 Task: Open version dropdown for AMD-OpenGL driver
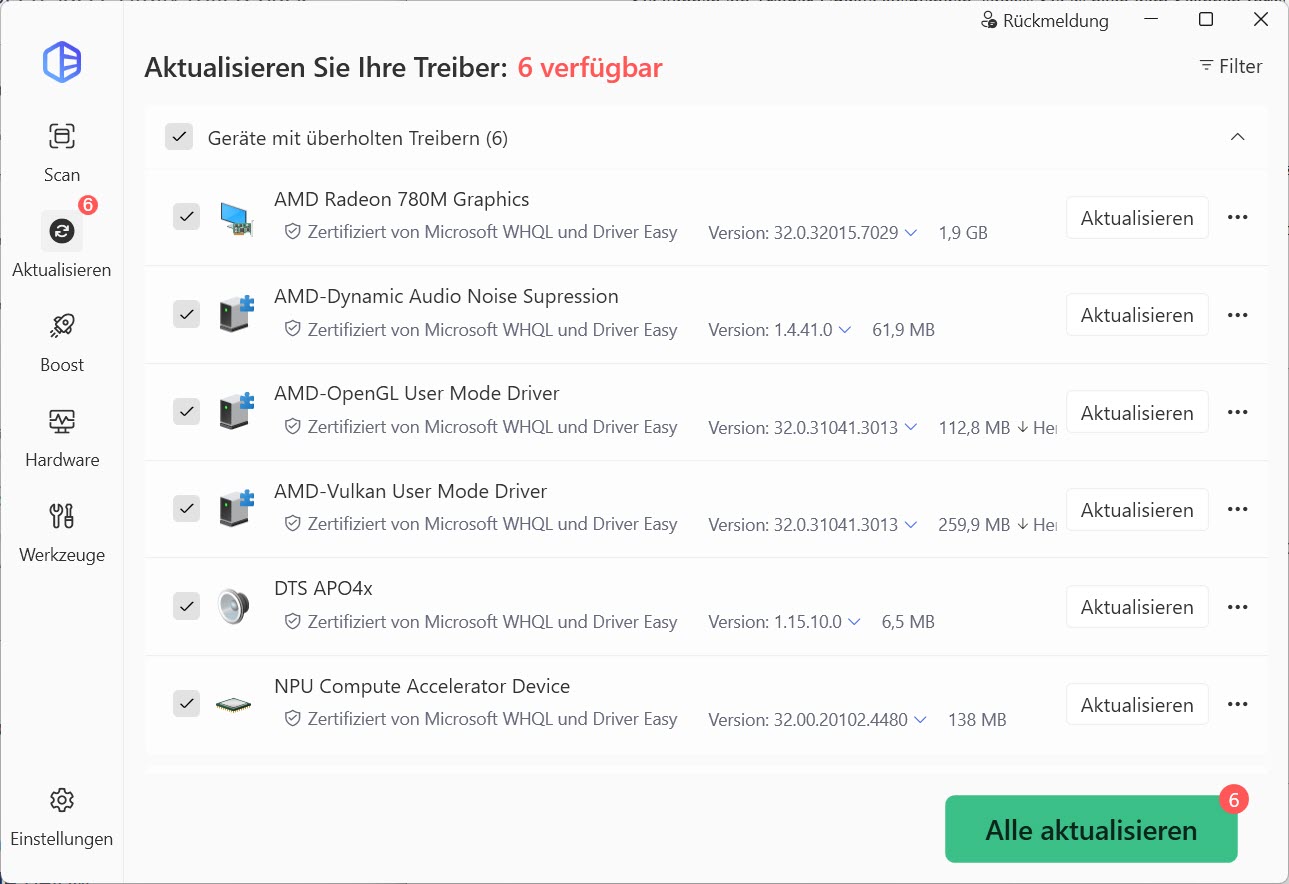pyautogui.click(x=911, y=427)
